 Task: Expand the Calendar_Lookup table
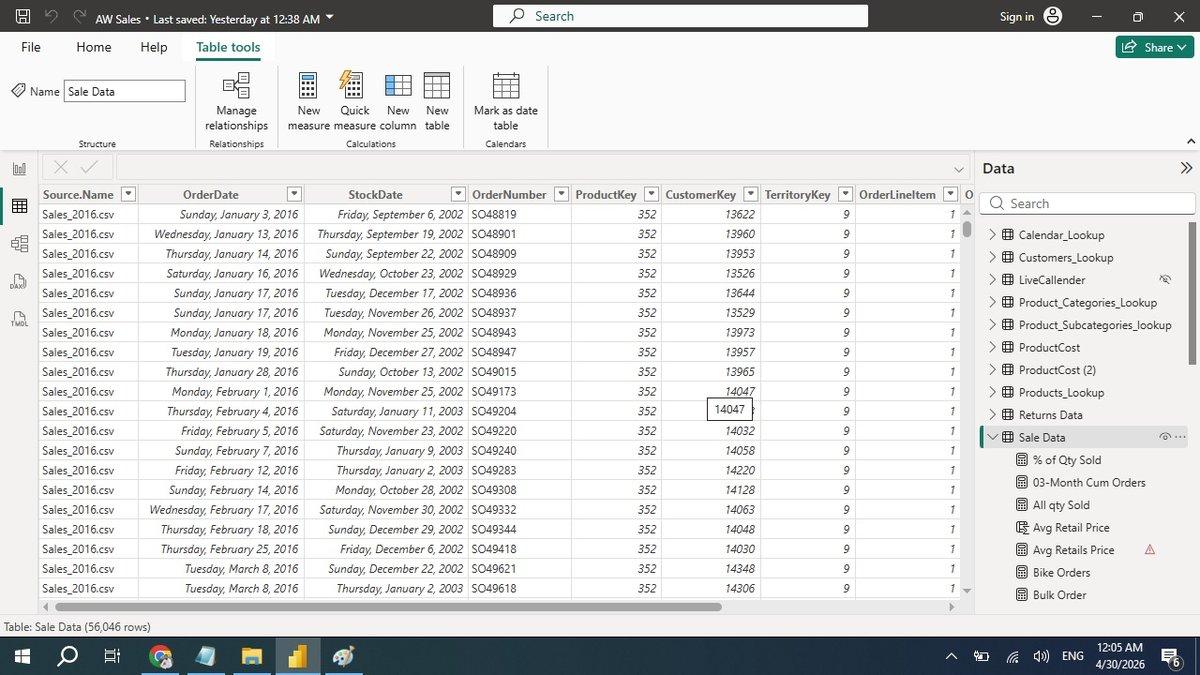[993, 235]
